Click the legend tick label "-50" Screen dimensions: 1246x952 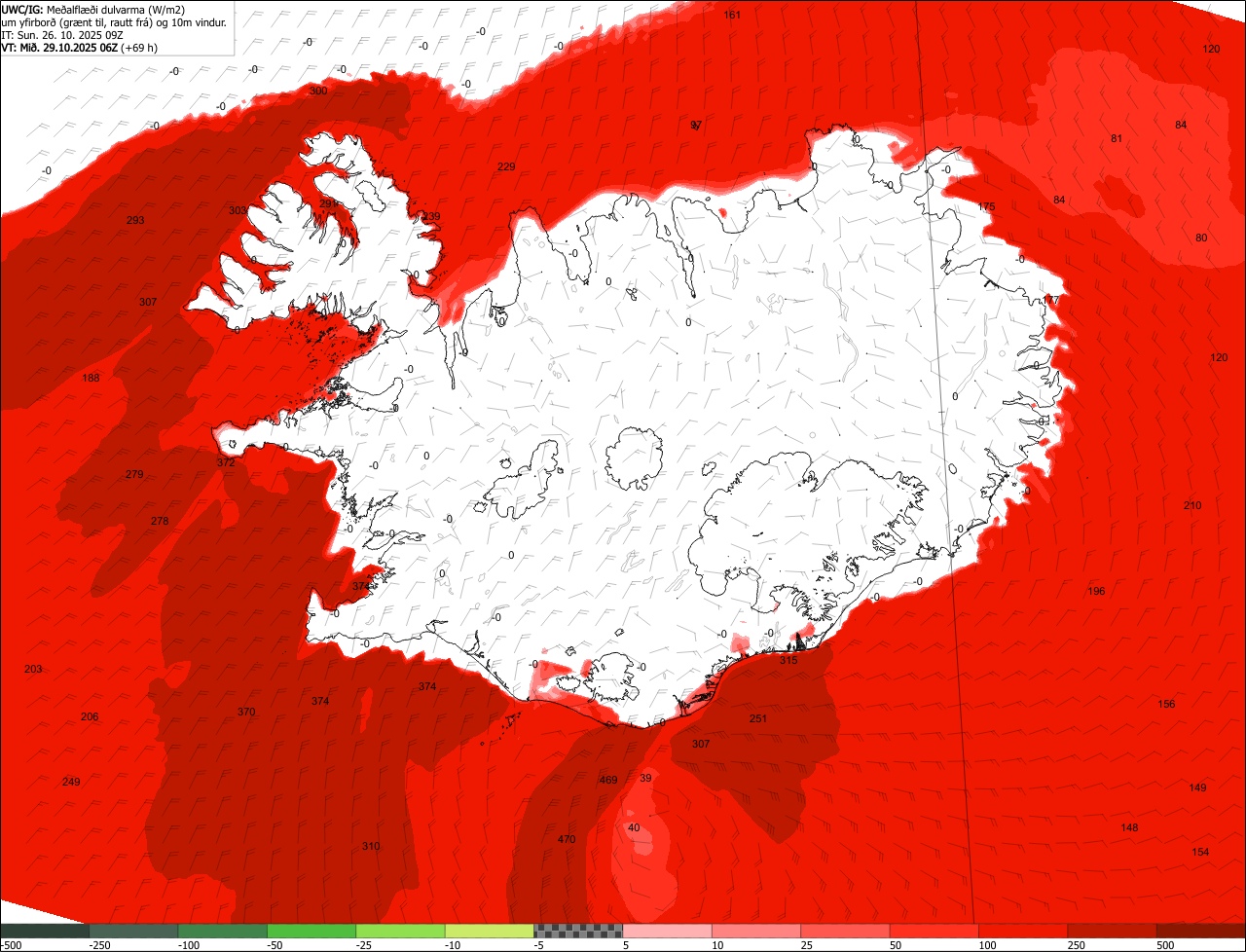(x=276, y=945)
